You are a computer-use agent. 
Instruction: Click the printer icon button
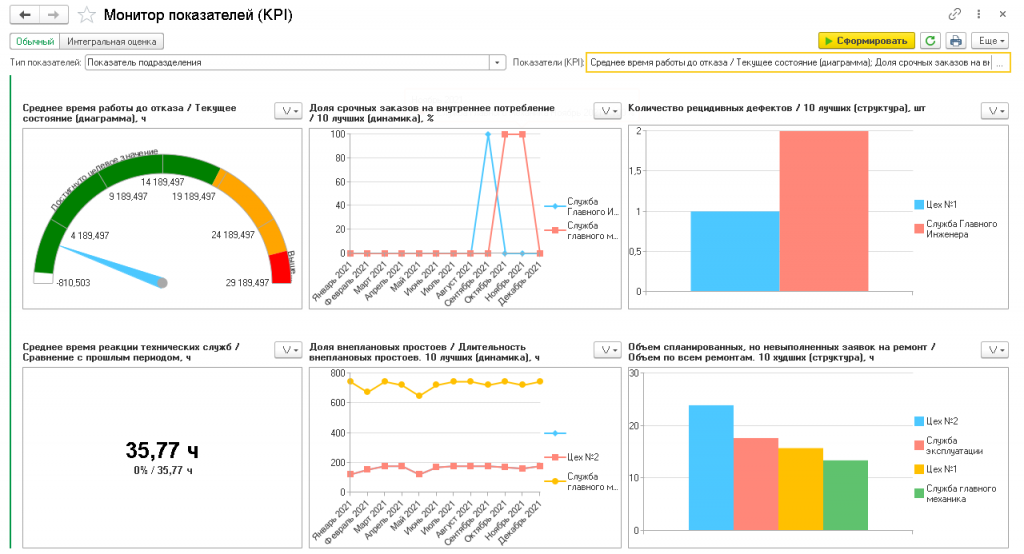pos(955,41)
